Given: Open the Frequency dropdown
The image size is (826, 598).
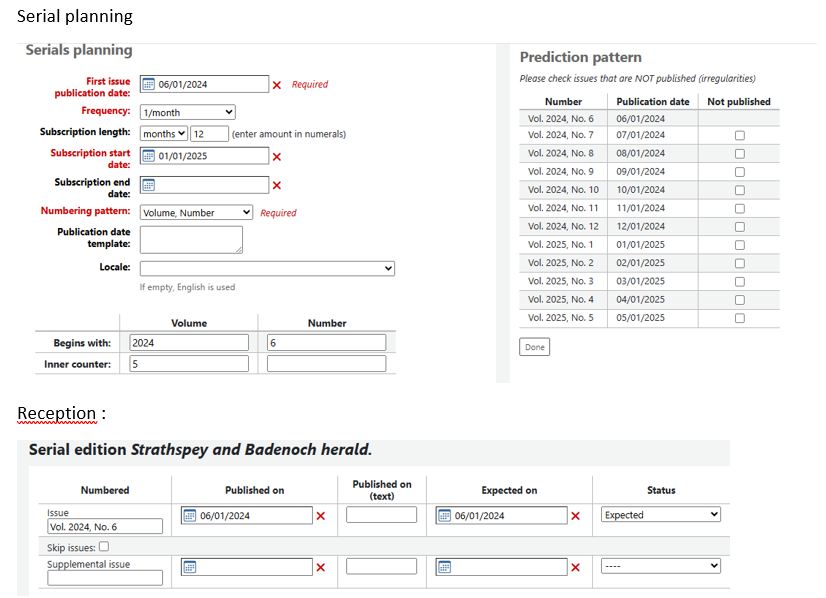Looking at the screenshot, I should pos(187,112).
